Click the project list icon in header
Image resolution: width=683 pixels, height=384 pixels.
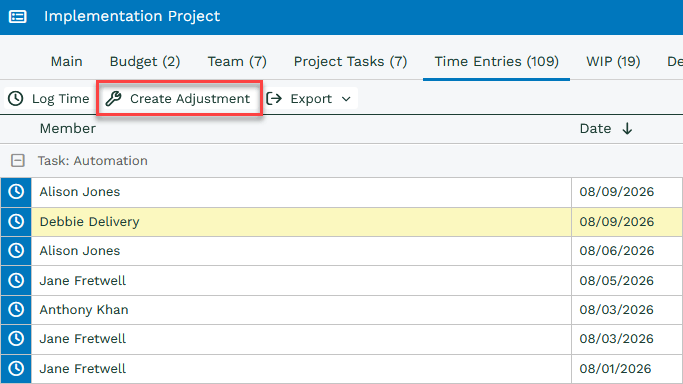pos(18,17)
